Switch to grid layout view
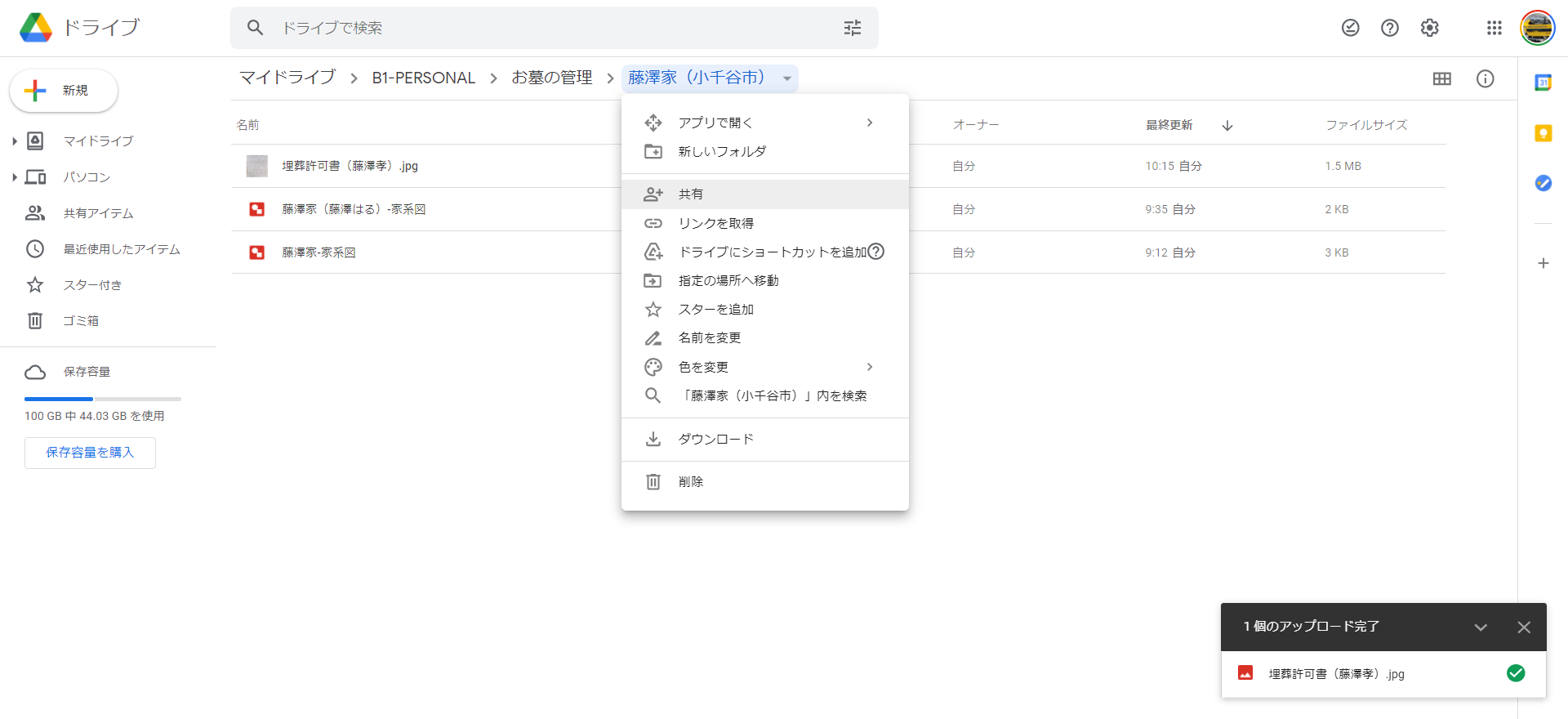This screenshot has height=719, width=1568. (x=1442, y=78)
